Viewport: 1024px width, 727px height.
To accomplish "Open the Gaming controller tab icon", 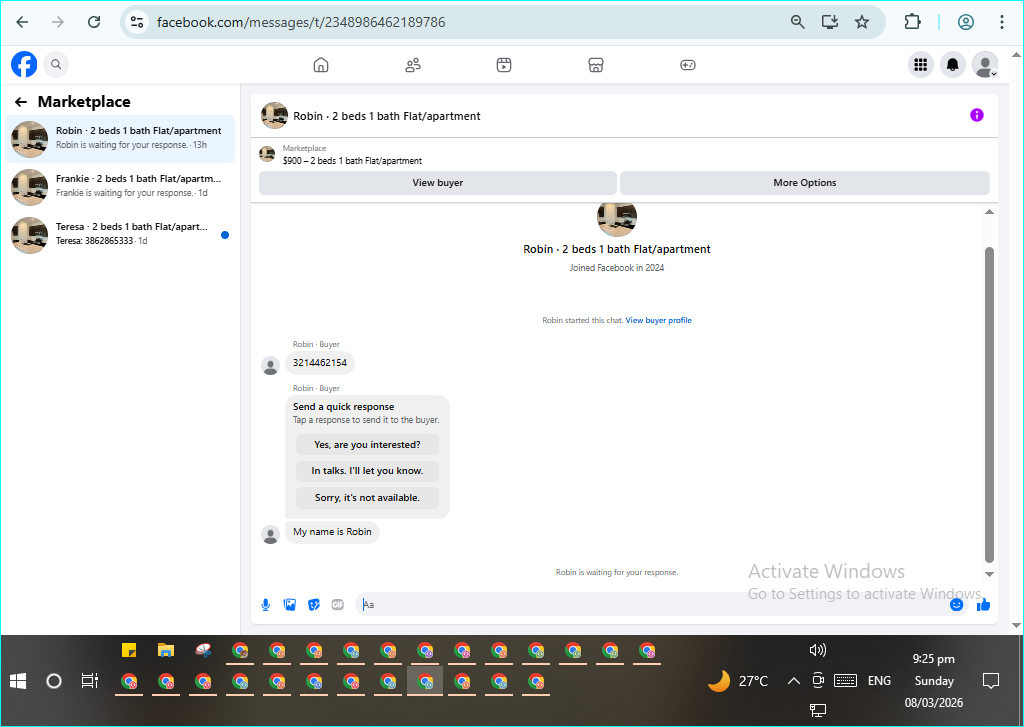I will (x=688, y=65).
